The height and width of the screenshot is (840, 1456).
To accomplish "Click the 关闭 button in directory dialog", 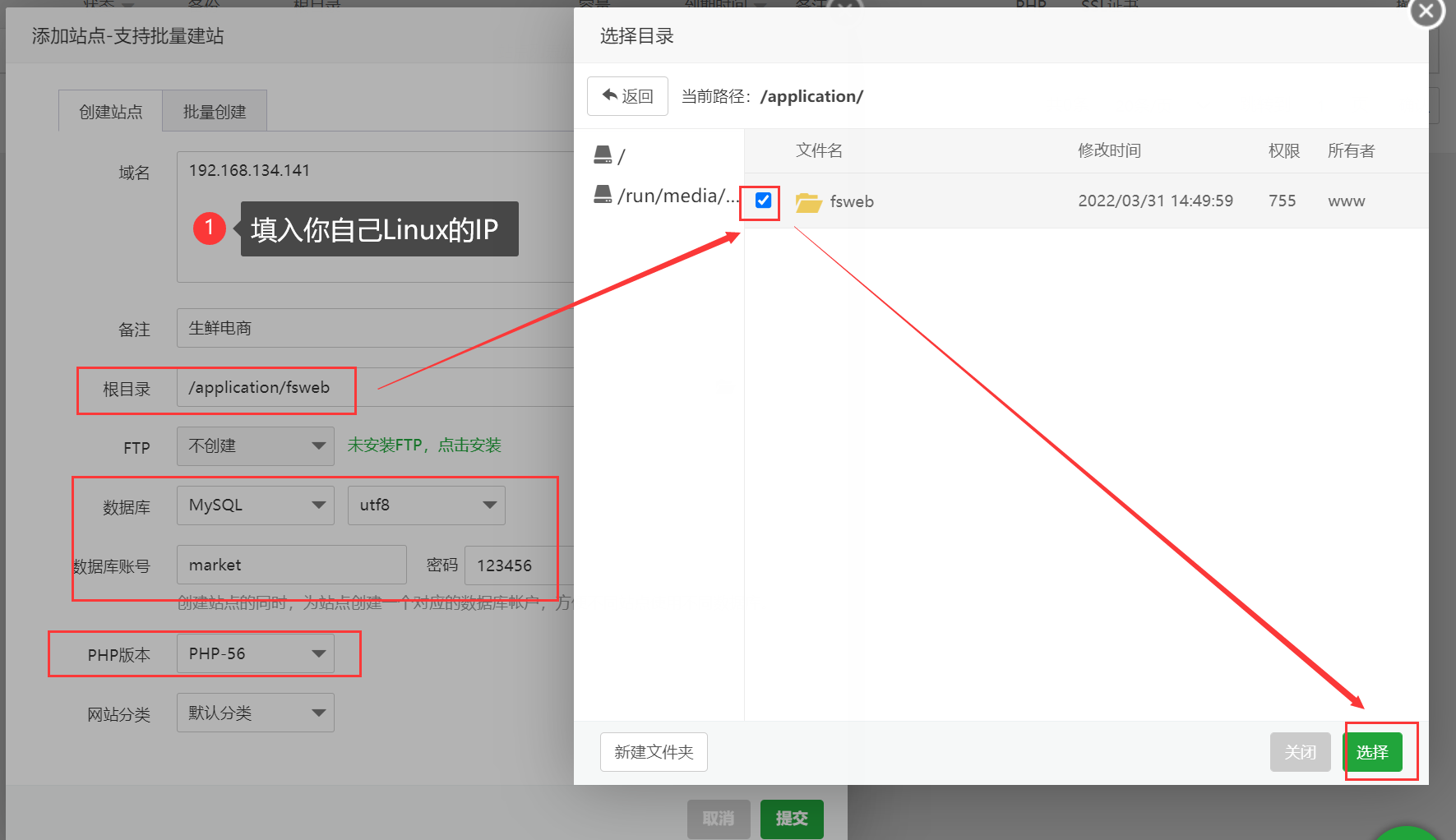I will 1301,752.
